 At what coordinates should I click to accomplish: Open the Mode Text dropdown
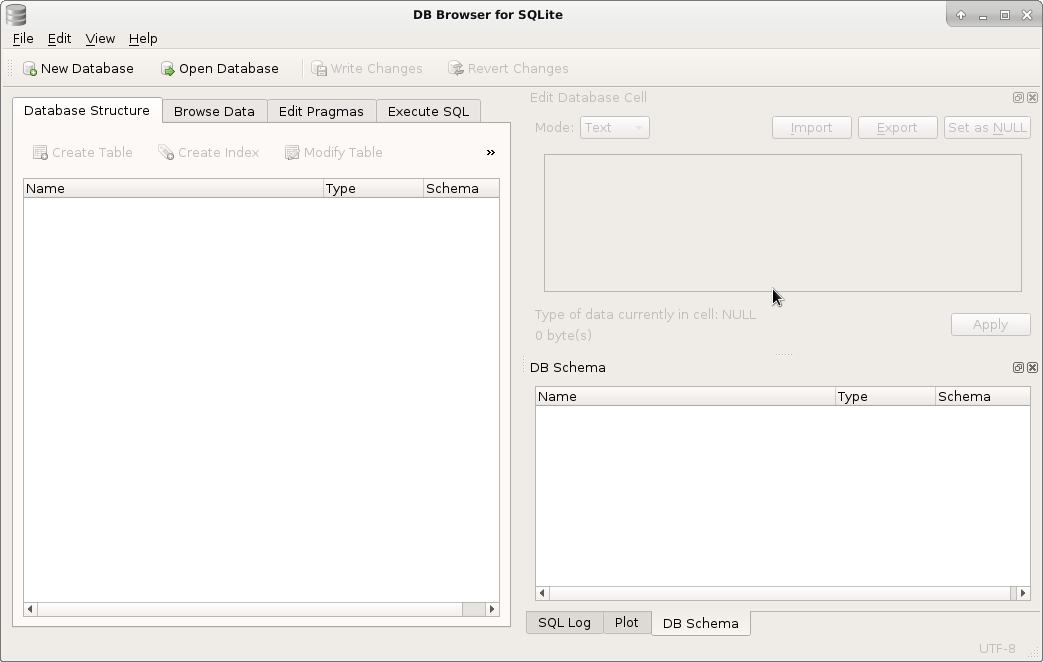615,128
